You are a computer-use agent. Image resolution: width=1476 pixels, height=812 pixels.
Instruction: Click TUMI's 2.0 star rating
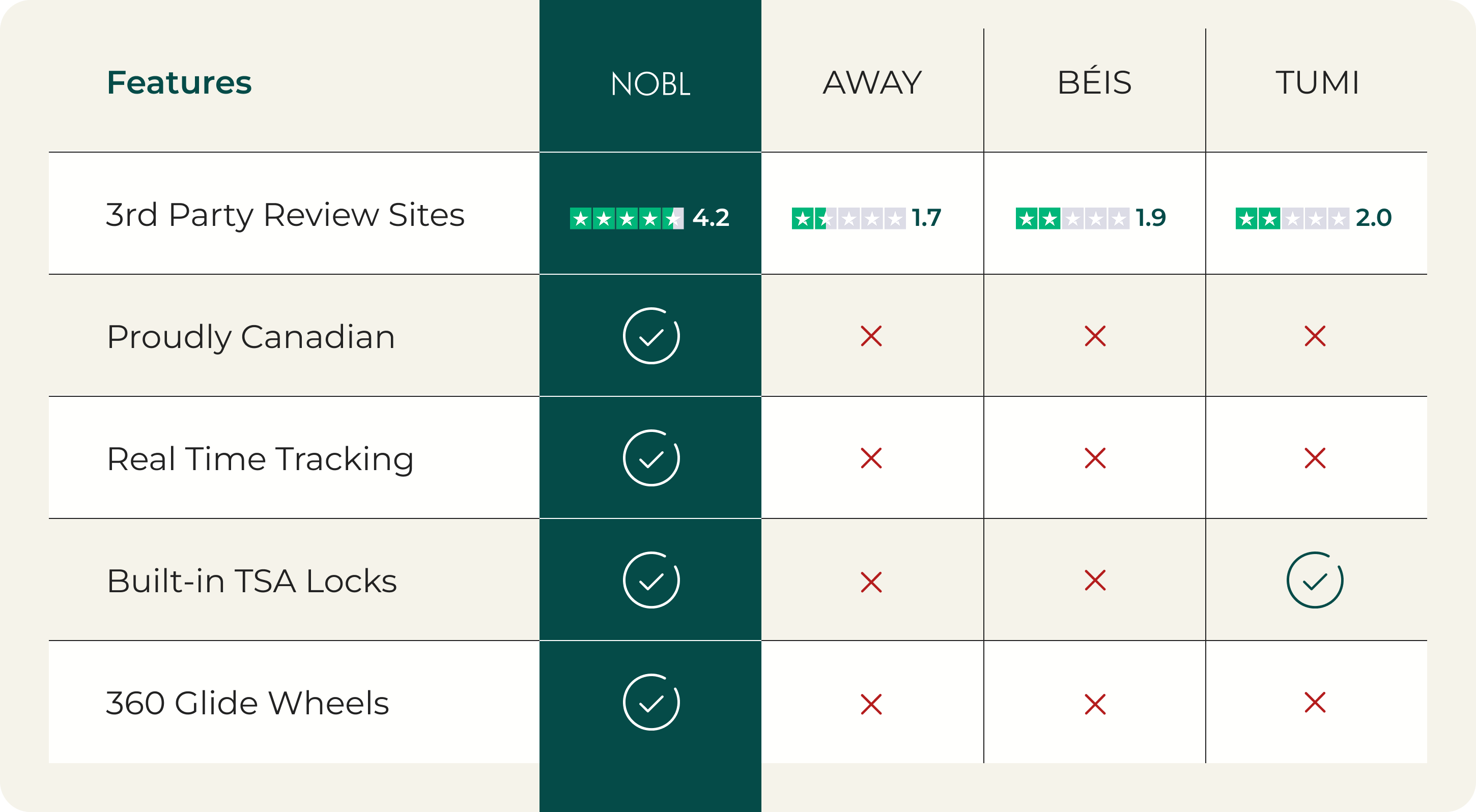pos(1313,218)
